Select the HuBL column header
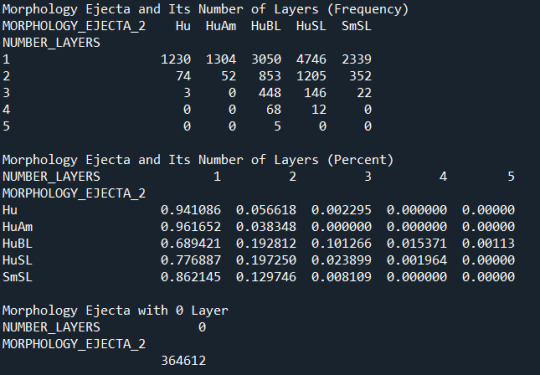This screenshot has height=375, width=540. point(266,26)
